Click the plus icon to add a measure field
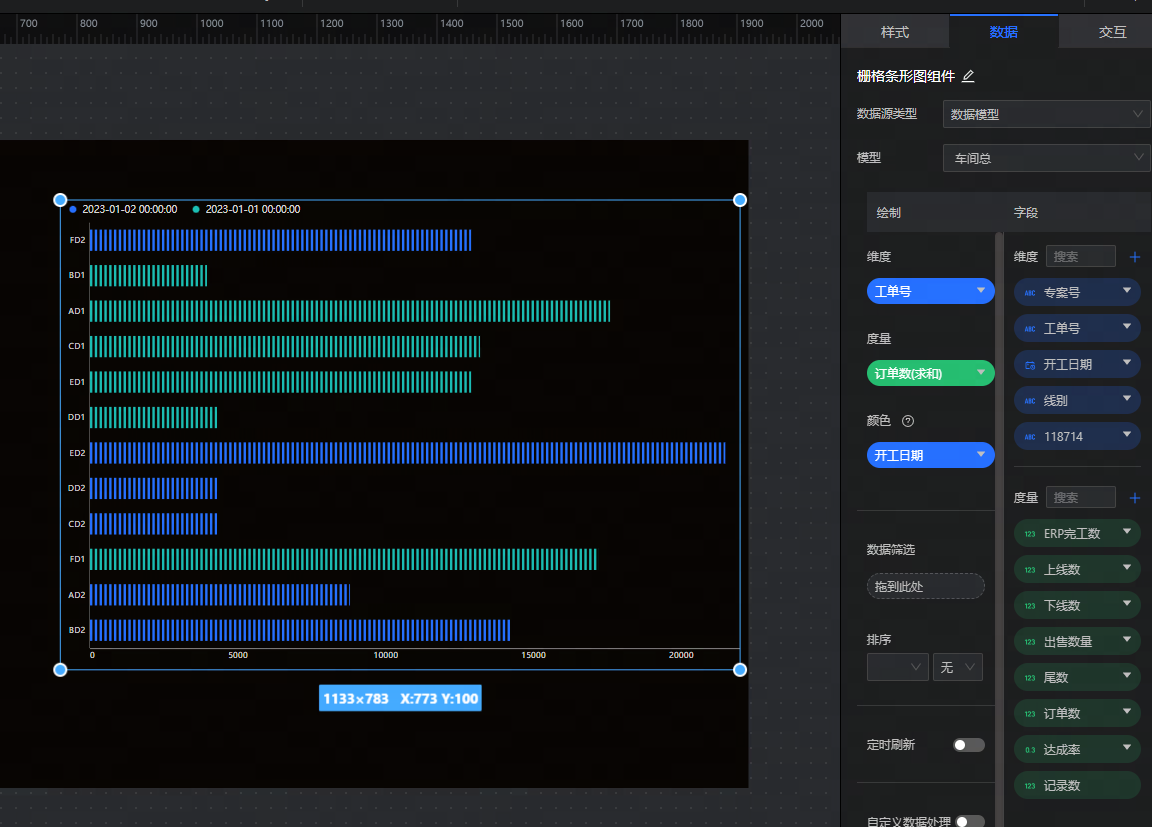1152x827 pixels. point(1135,498)
